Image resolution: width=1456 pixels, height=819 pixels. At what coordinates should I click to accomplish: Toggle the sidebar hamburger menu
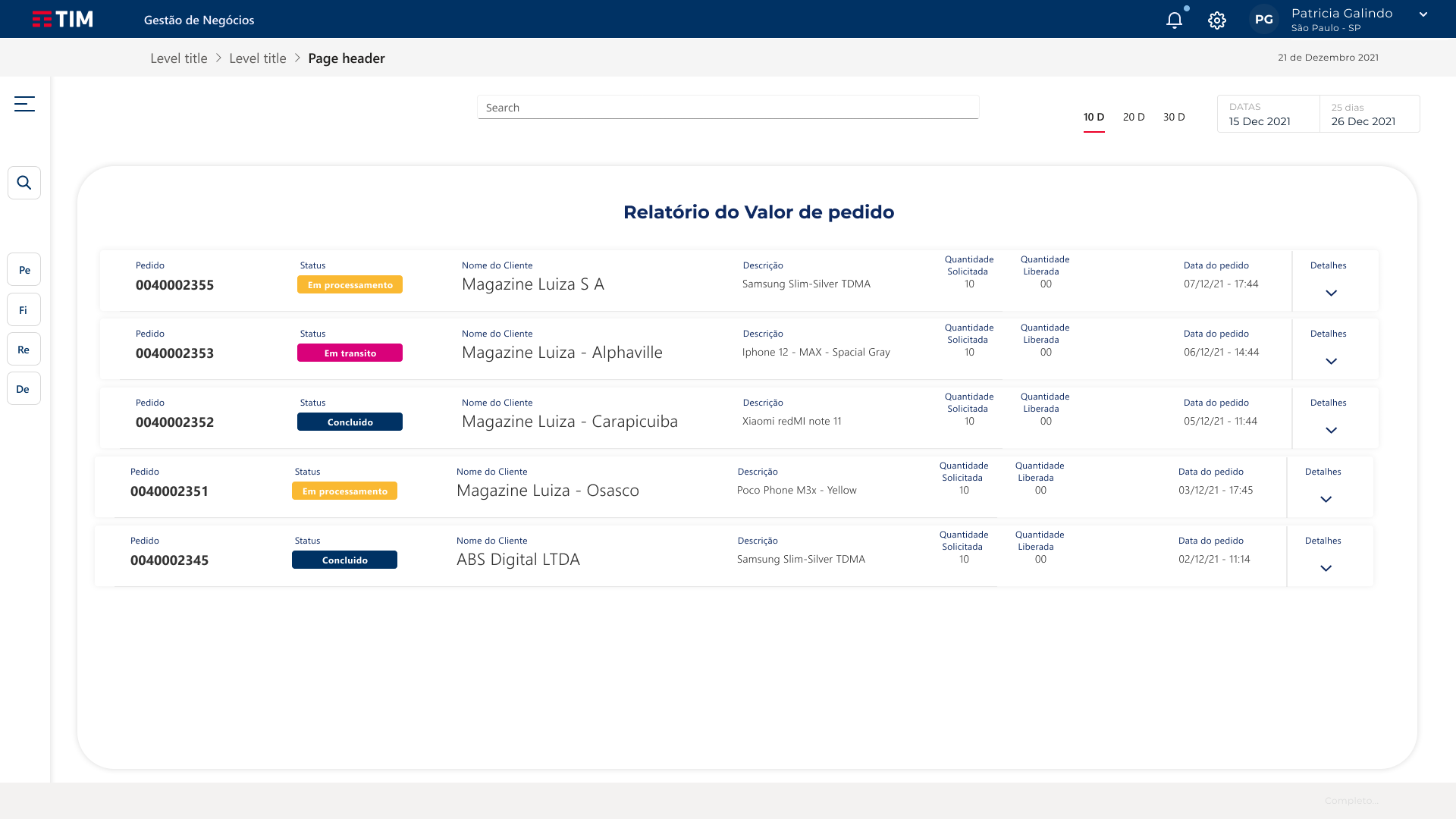[24, 104]
